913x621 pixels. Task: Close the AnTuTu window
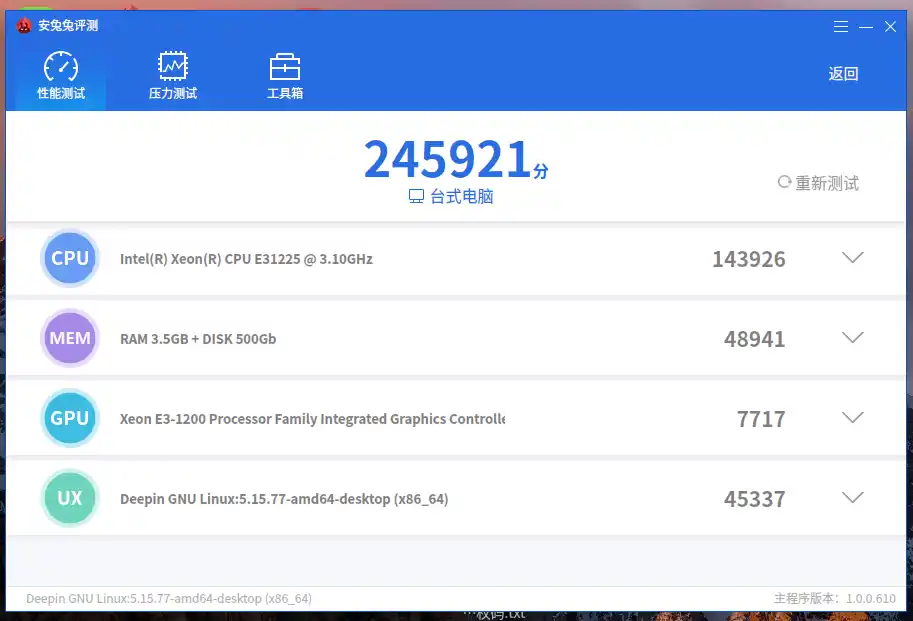click(890, 26)
